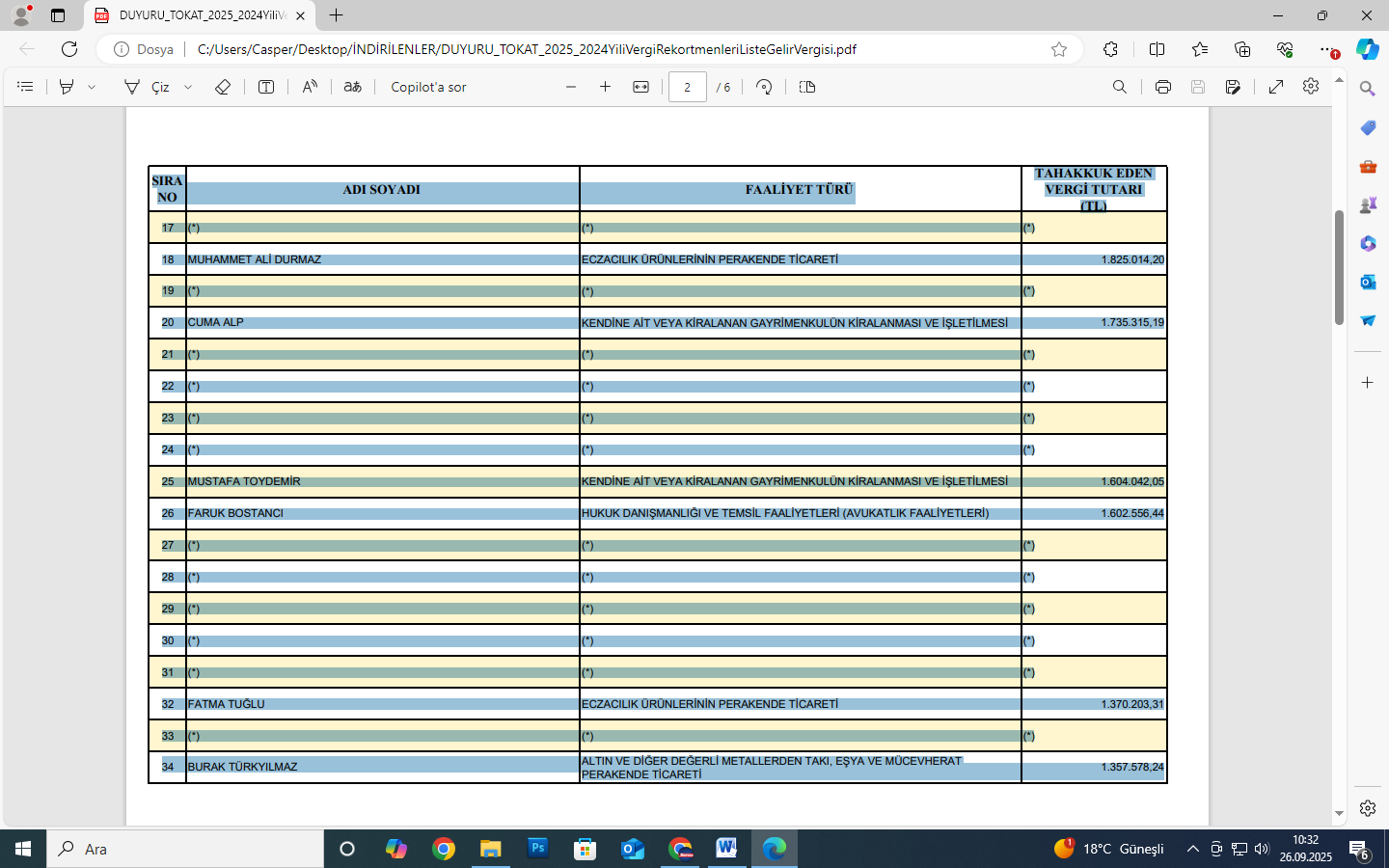This screenshot has height=868, width=1389.
Task: Open a new browser tab
Action: tap(336, 15)
